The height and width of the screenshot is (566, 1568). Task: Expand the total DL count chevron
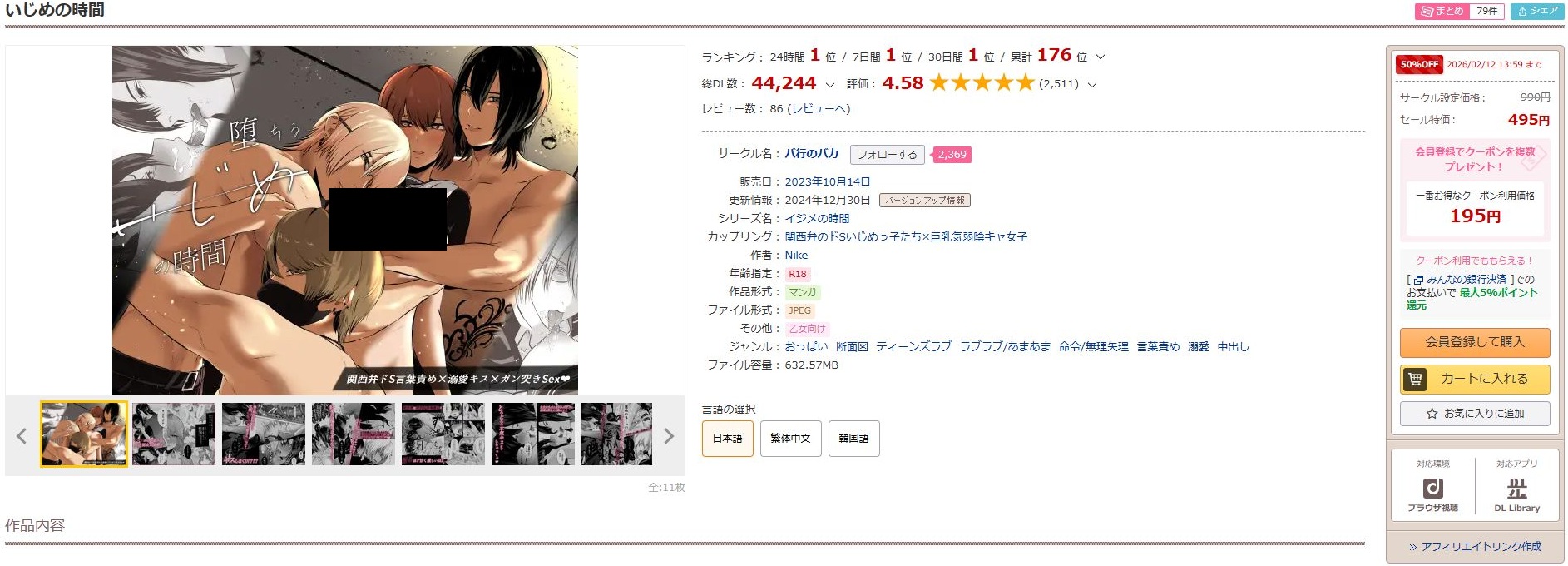tap(829, 85)
